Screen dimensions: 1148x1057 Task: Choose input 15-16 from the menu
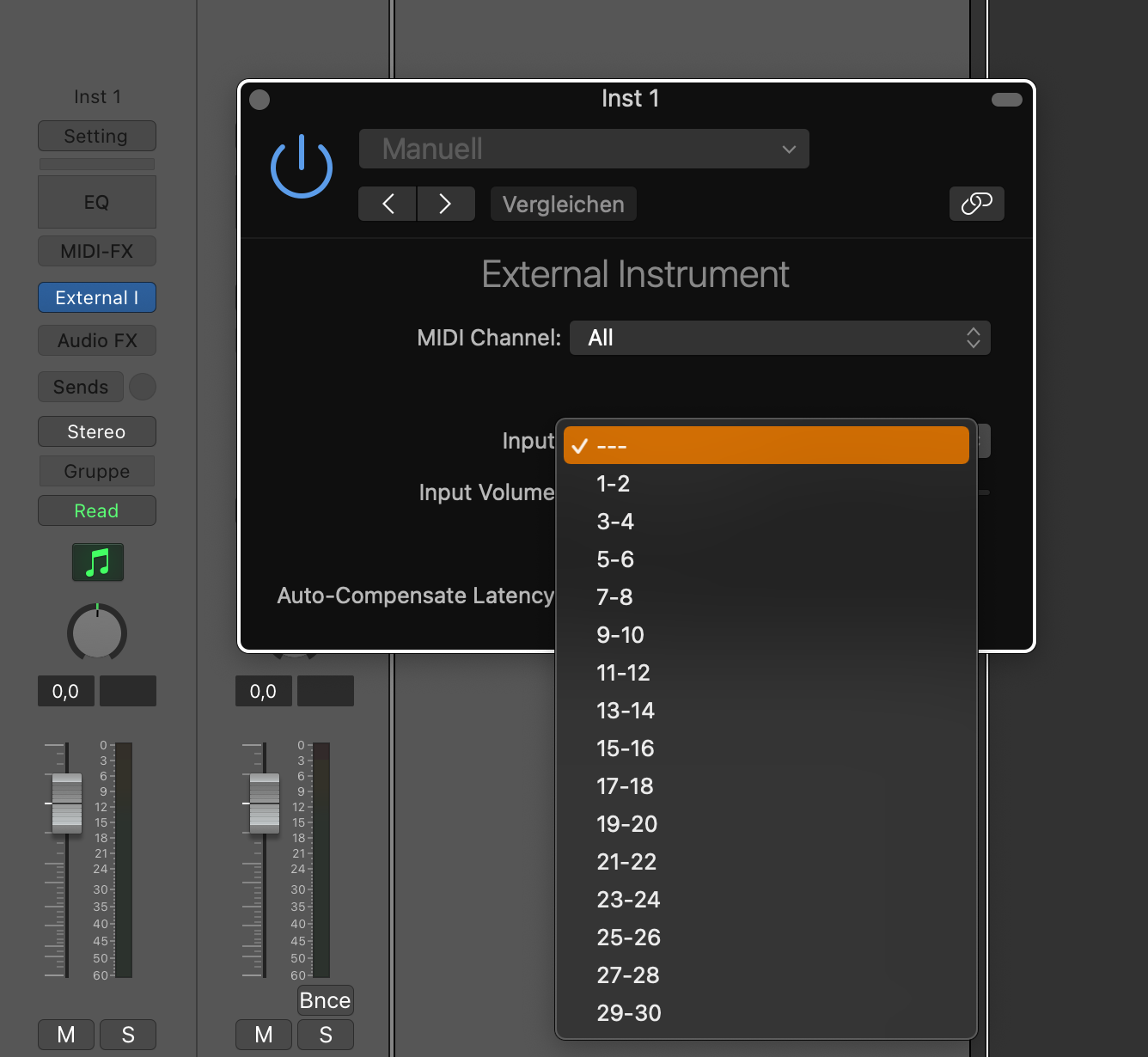click(626, 748)
